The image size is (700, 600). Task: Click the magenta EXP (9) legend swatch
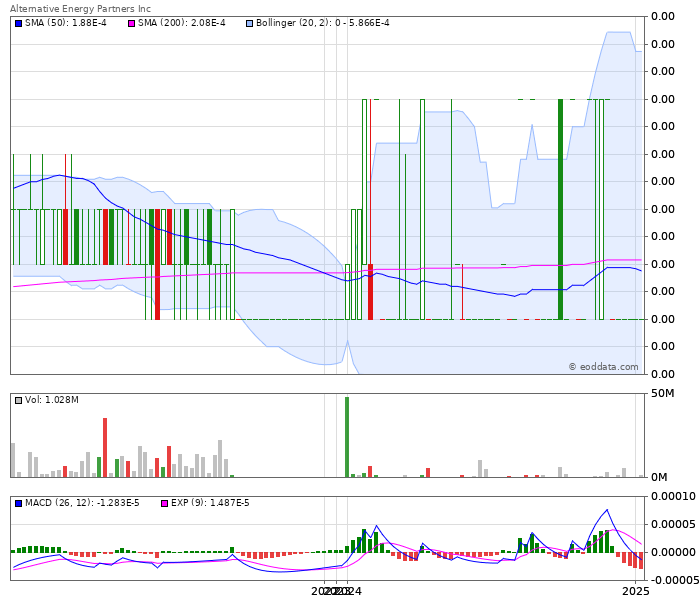point(164,503)
